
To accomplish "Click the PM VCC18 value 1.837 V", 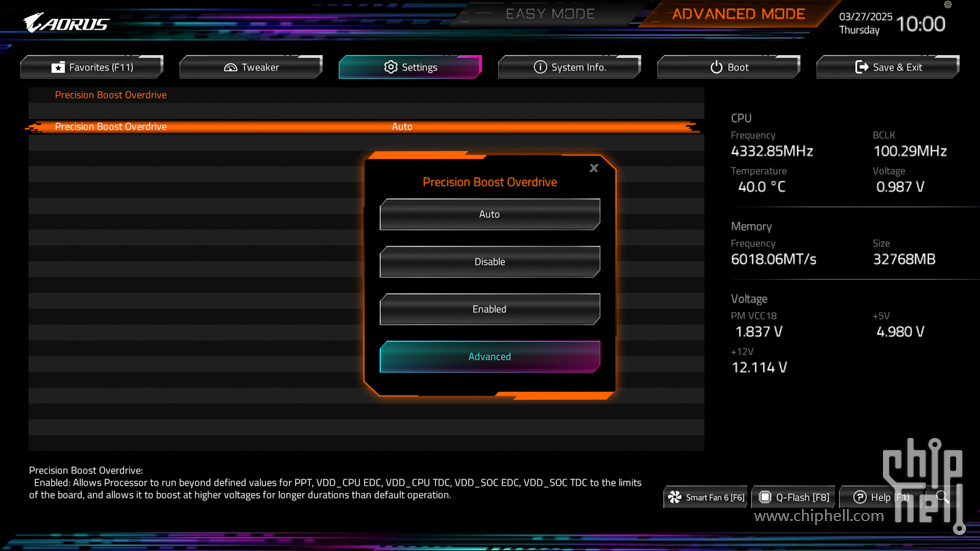I will coord(759,332).
